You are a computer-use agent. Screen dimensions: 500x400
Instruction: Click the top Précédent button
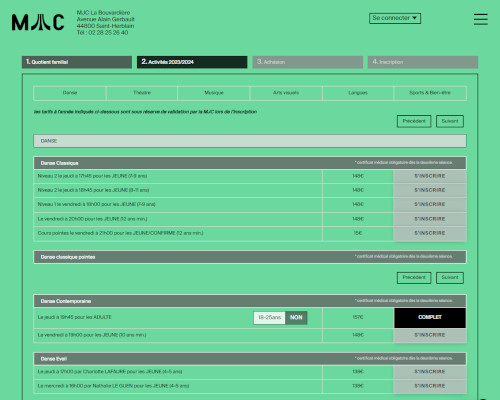click(414, 121)
